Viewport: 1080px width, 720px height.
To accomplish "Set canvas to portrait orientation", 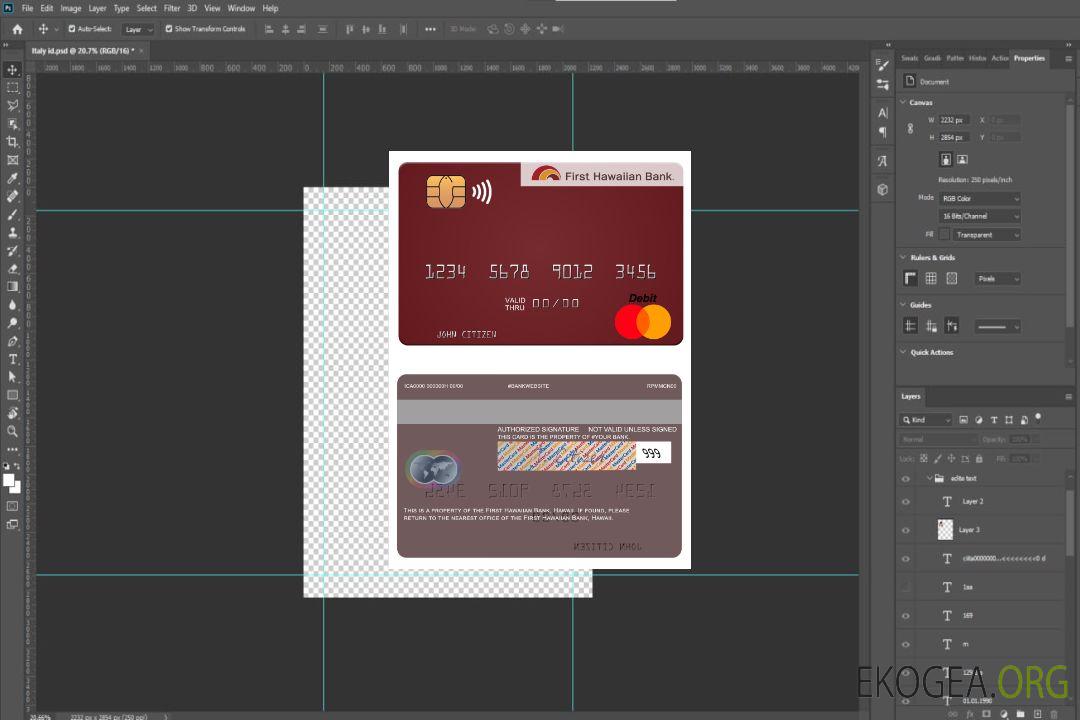I will tap(946, 160).
